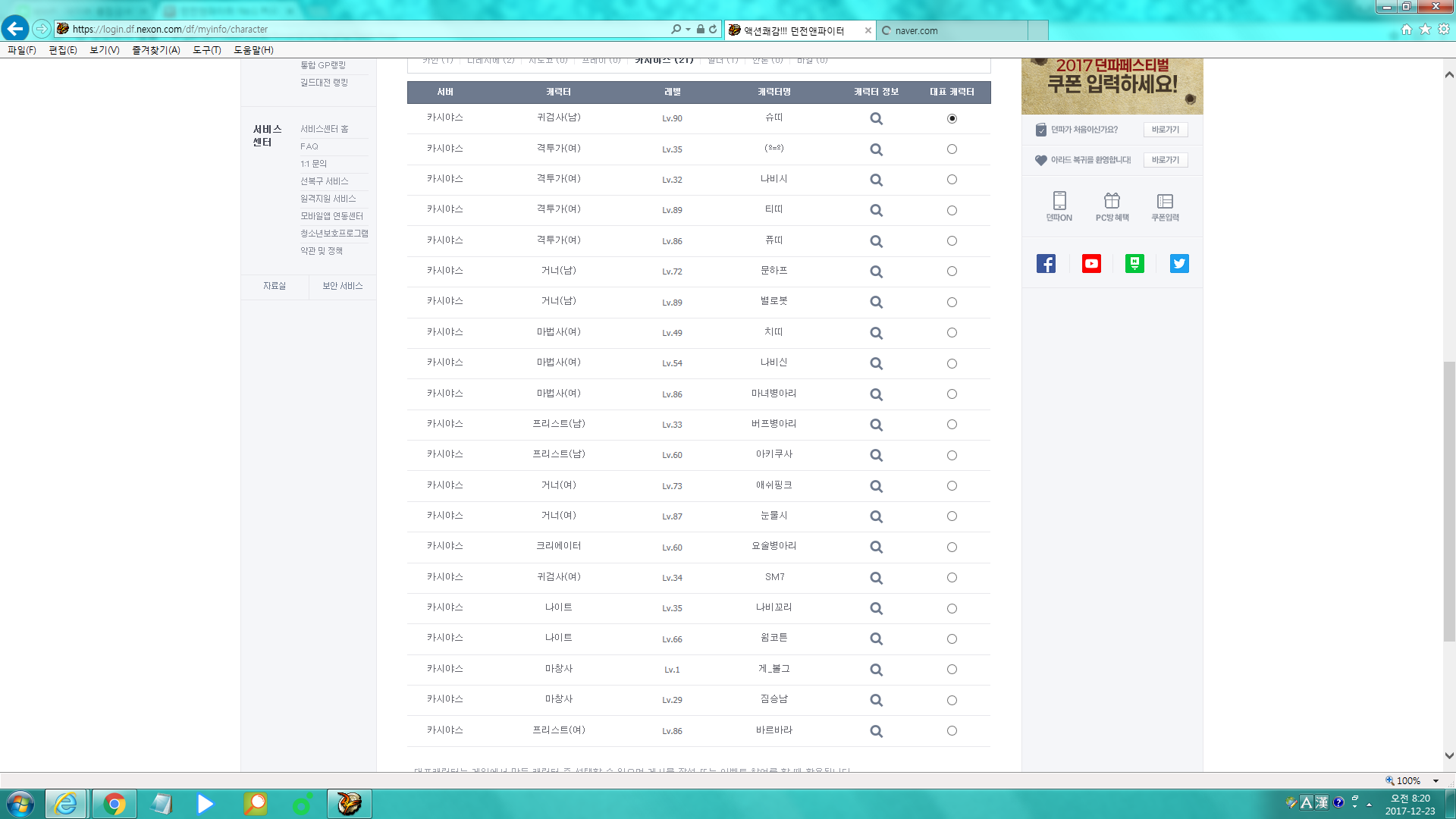Expand the address bar search dropdown arrow

pos(688,30)
